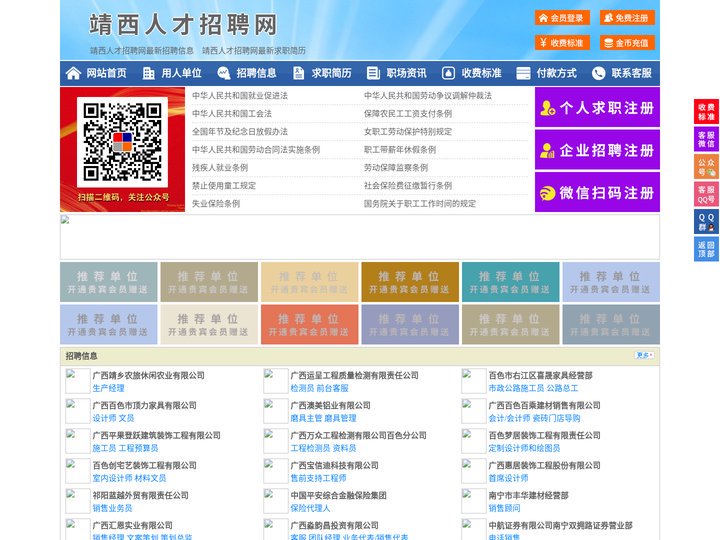Open job link 保险代理人

click(310, 508)
